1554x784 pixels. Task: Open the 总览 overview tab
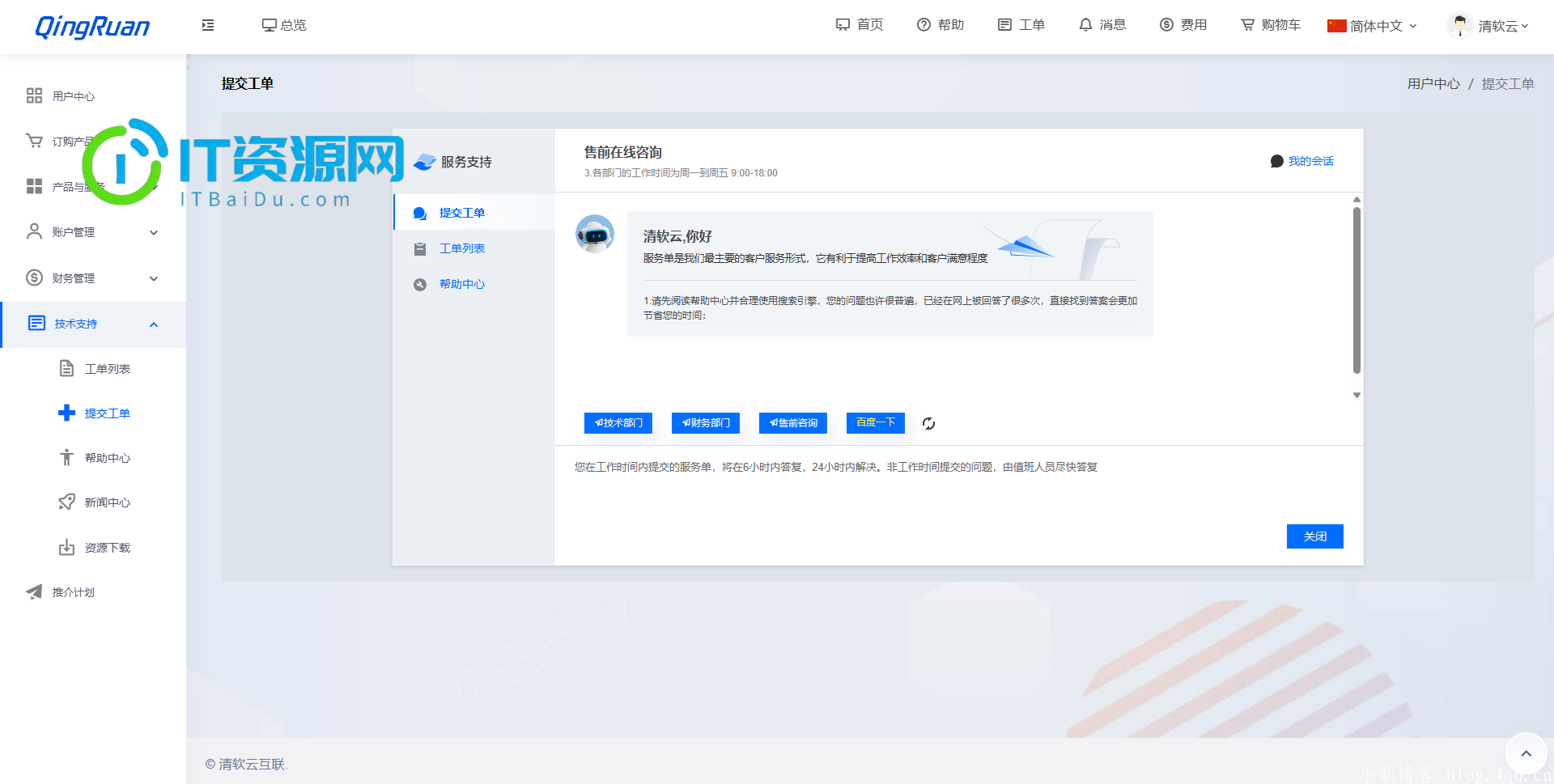pos(284,25)
